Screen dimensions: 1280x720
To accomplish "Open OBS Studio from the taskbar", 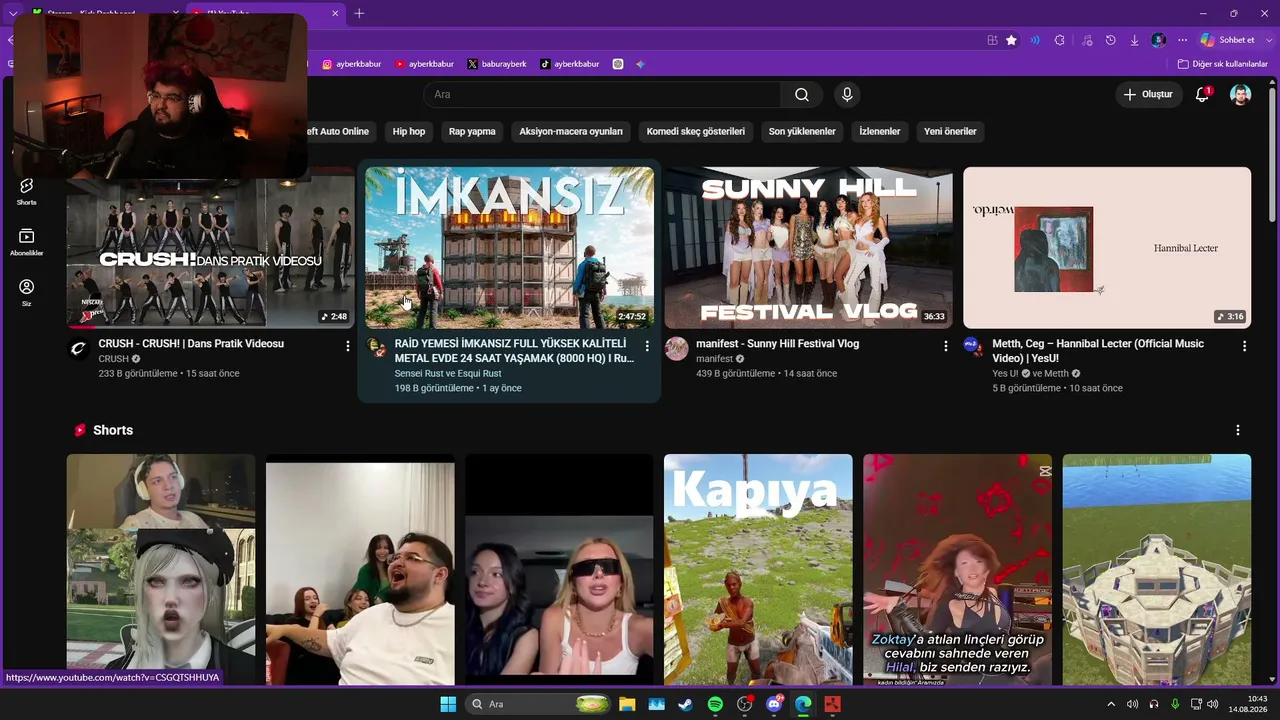I will click(744, 704).
